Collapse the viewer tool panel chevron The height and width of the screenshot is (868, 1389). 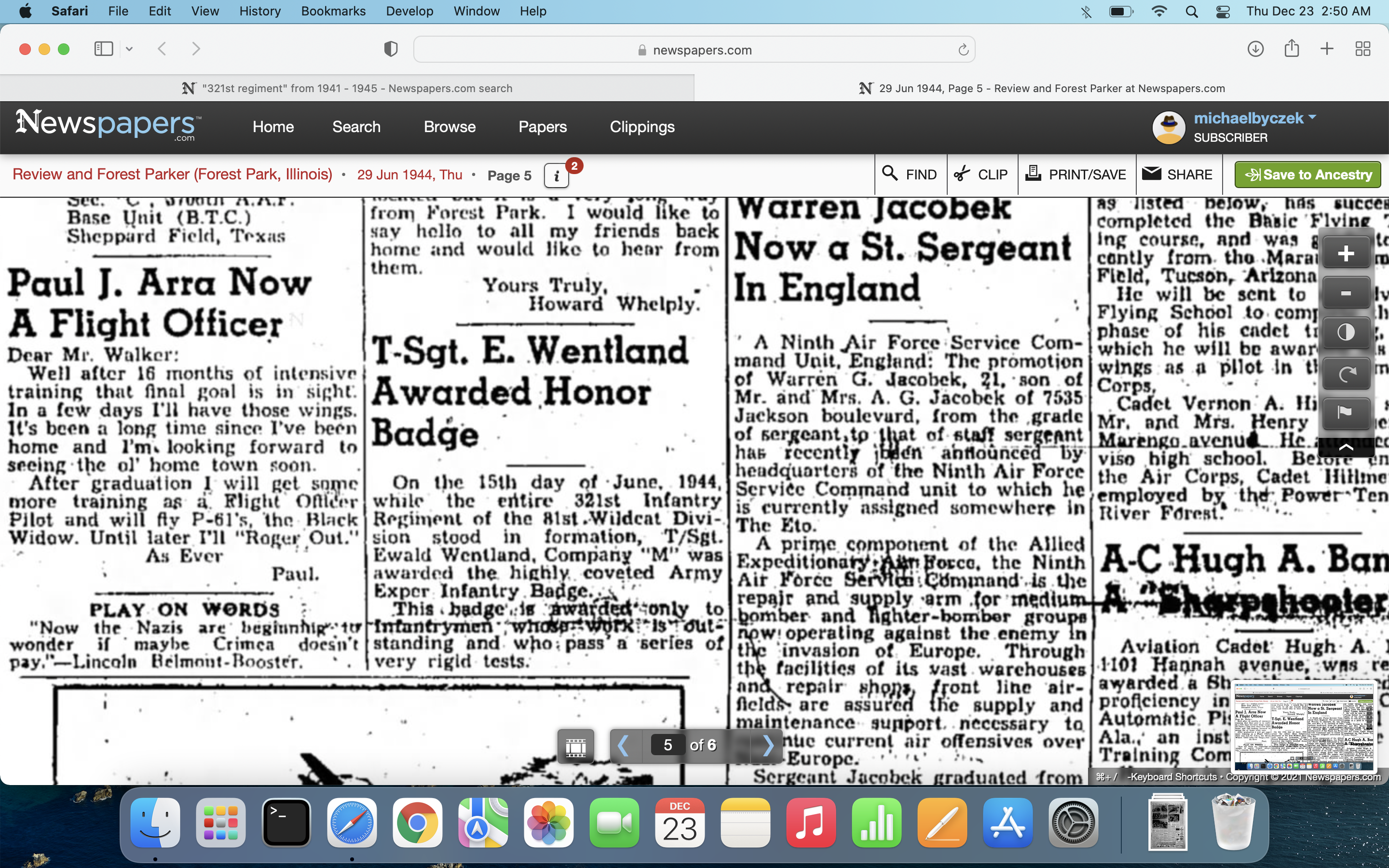1346,447
